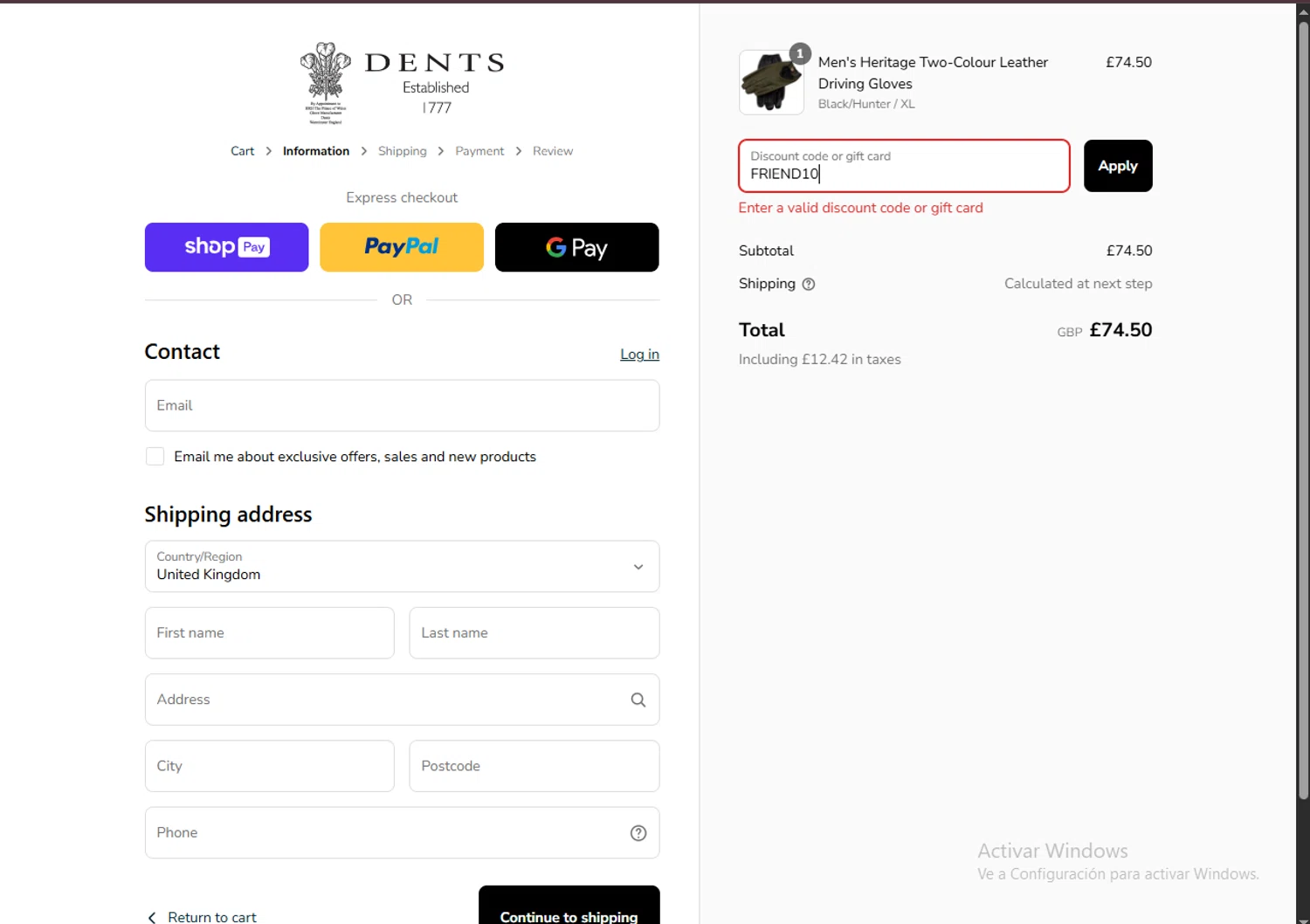Click the discount code field with FRIEND10
Viewport: 1310px width, 924px height.
[x=904, y=166]
